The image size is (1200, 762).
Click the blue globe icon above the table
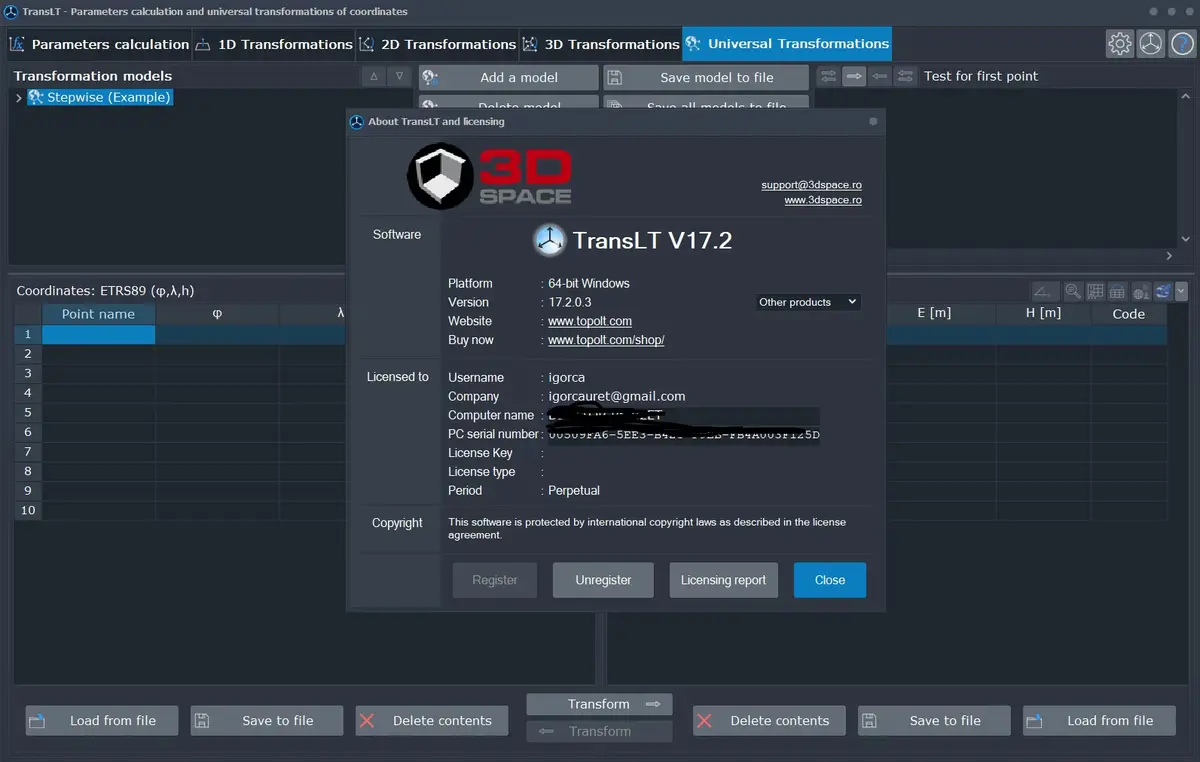1163,291
